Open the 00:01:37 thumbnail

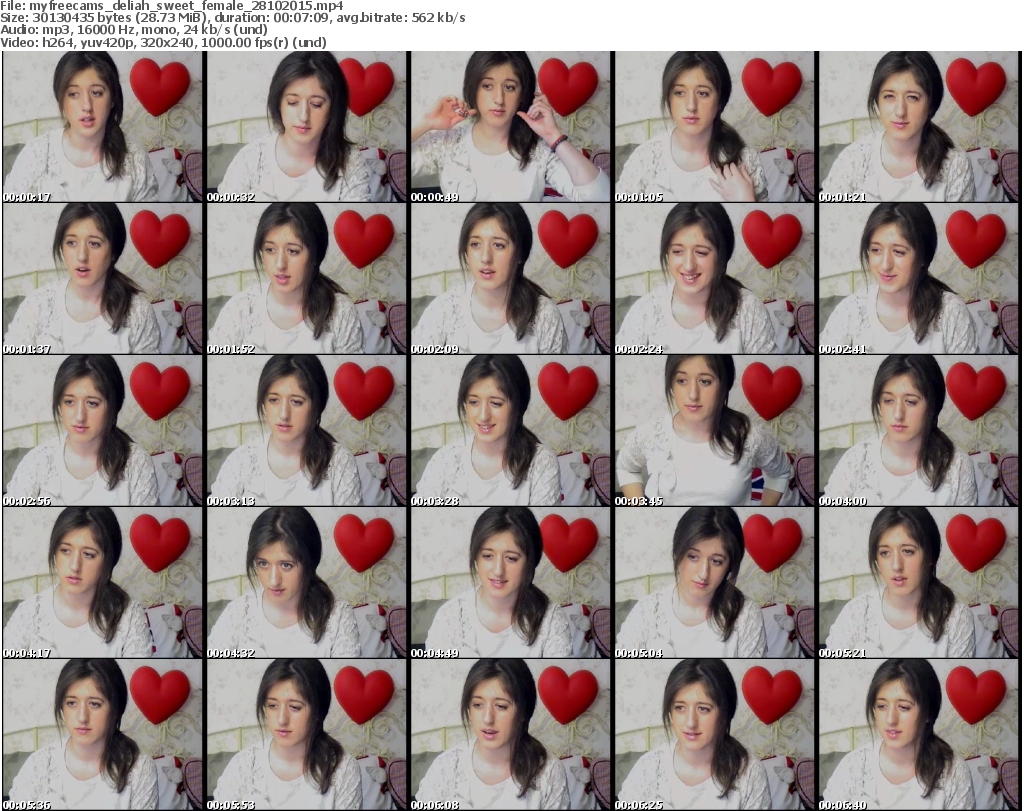coord(103,279)
